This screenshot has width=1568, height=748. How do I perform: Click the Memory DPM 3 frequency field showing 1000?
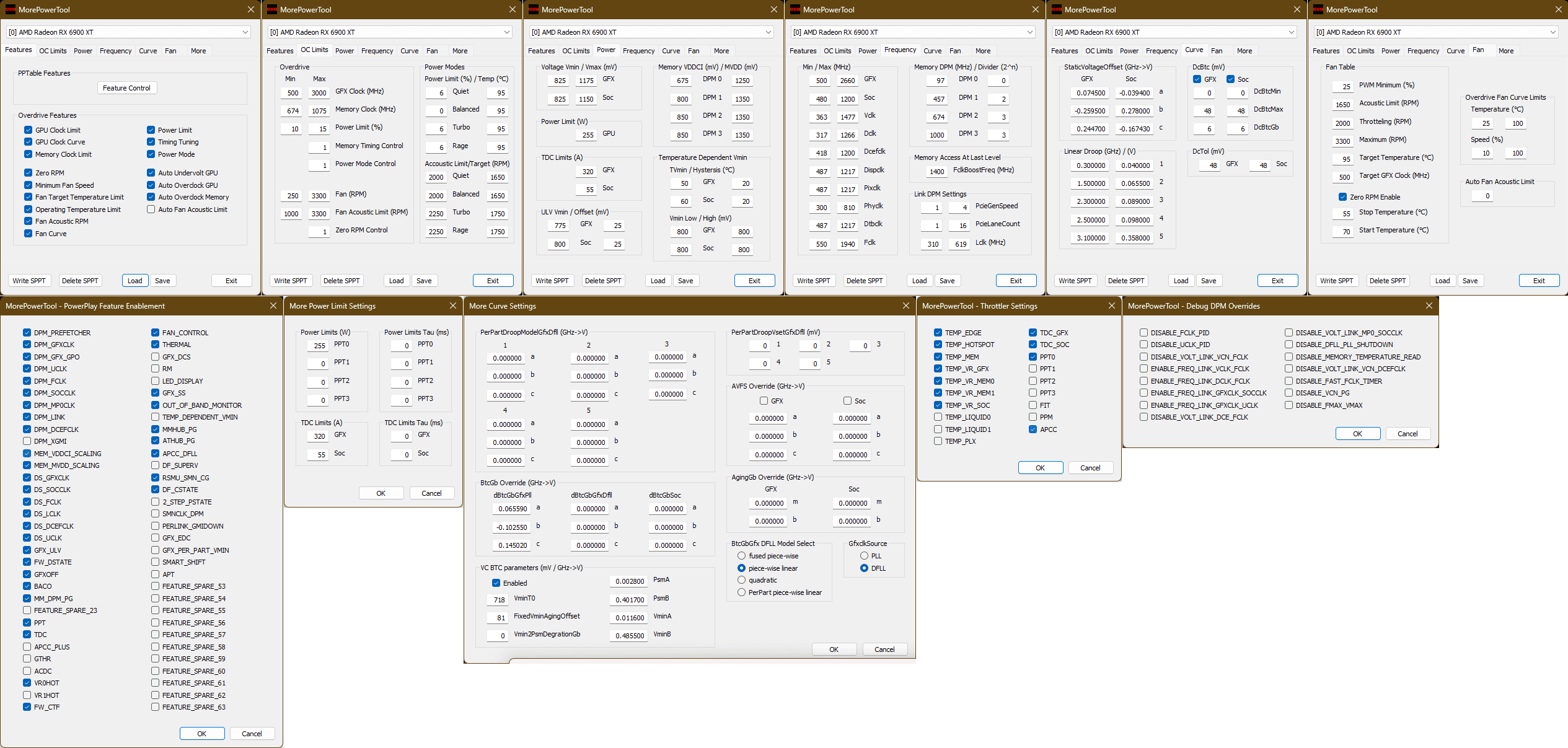point(936,135)
